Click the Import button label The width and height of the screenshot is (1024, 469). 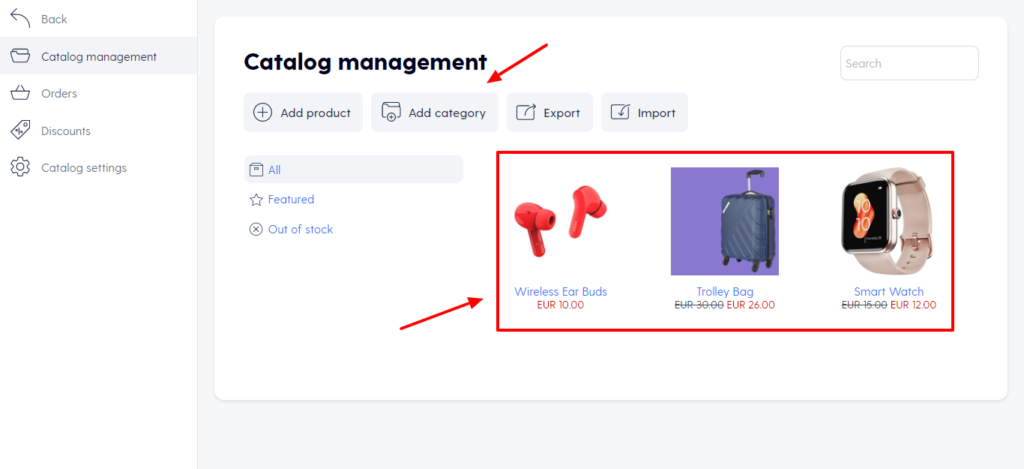click(x=656, y=113)
